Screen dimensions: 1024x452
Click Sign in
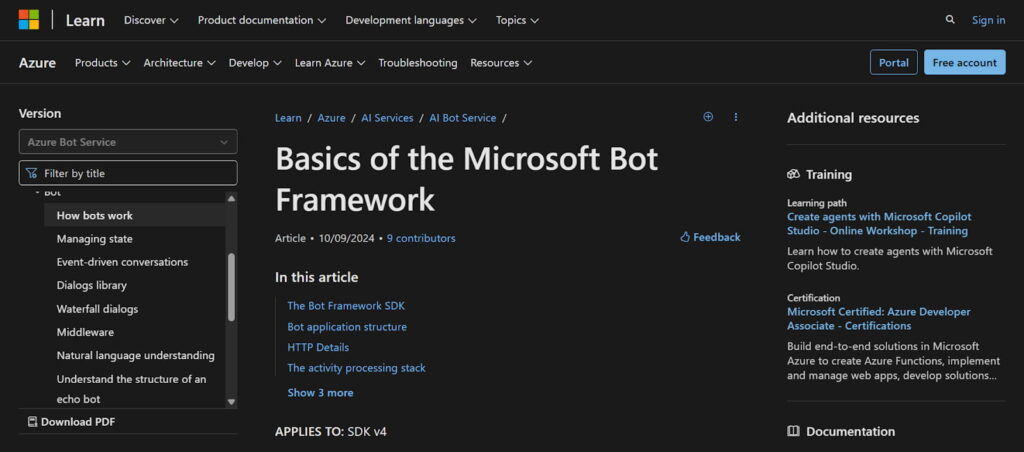(x=988, y=20)
